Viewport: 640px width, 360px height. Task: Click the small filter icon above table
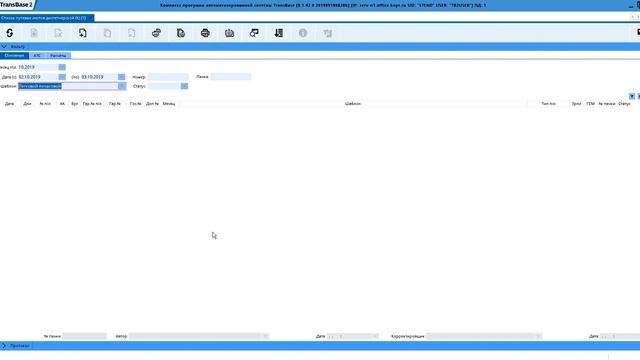pyautogui.click(x=632, y=96)
